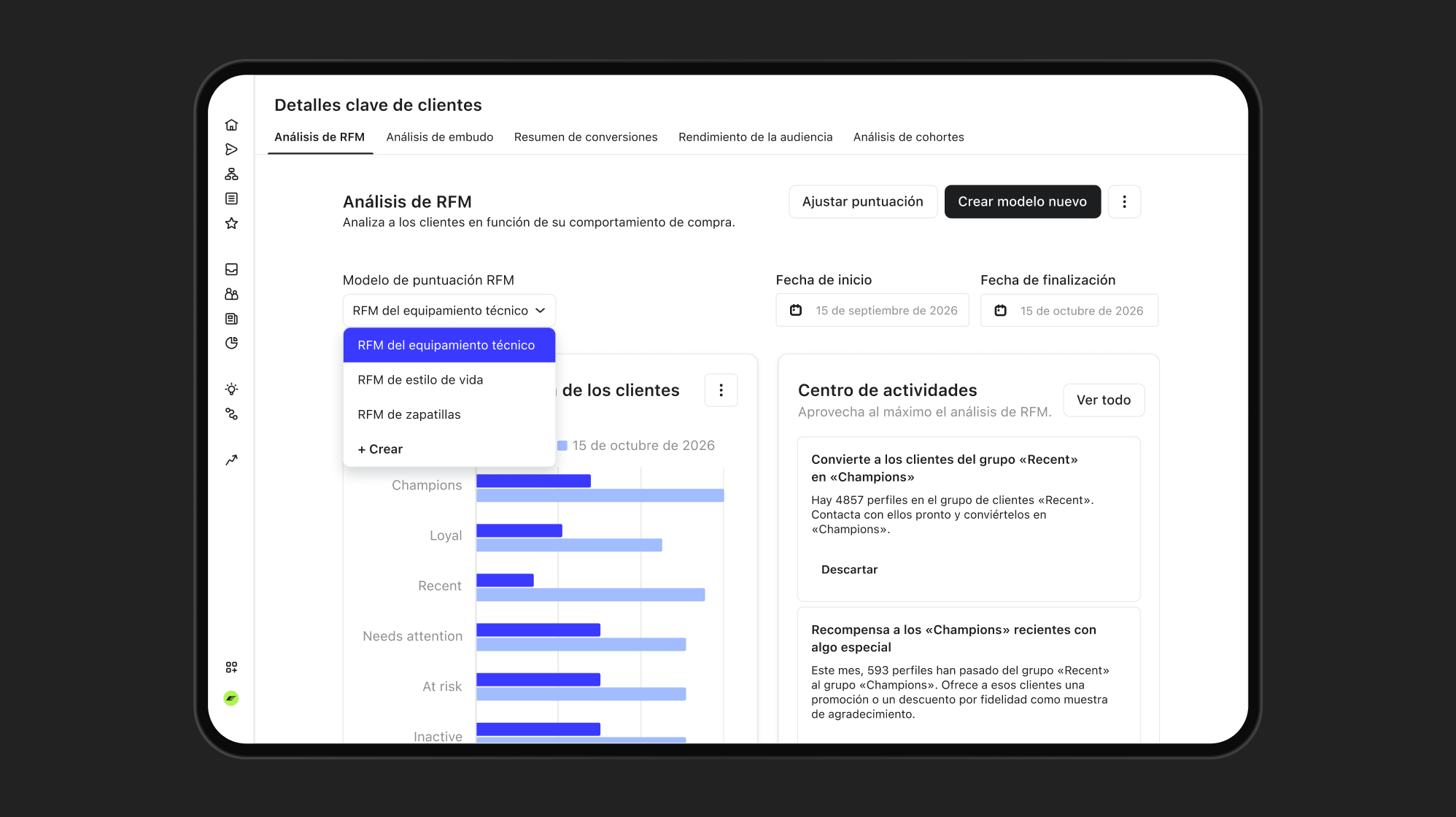Open the trending arrow icon in sidebar

click(231, 460)
